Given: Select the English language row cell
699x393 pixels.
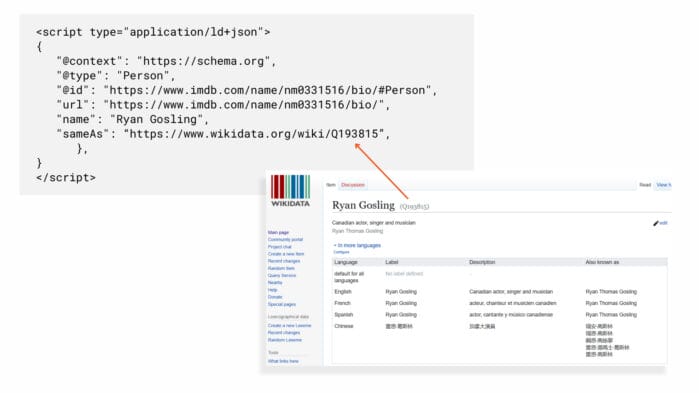Looking at the screenshot, I should click(x=343, y=291).
